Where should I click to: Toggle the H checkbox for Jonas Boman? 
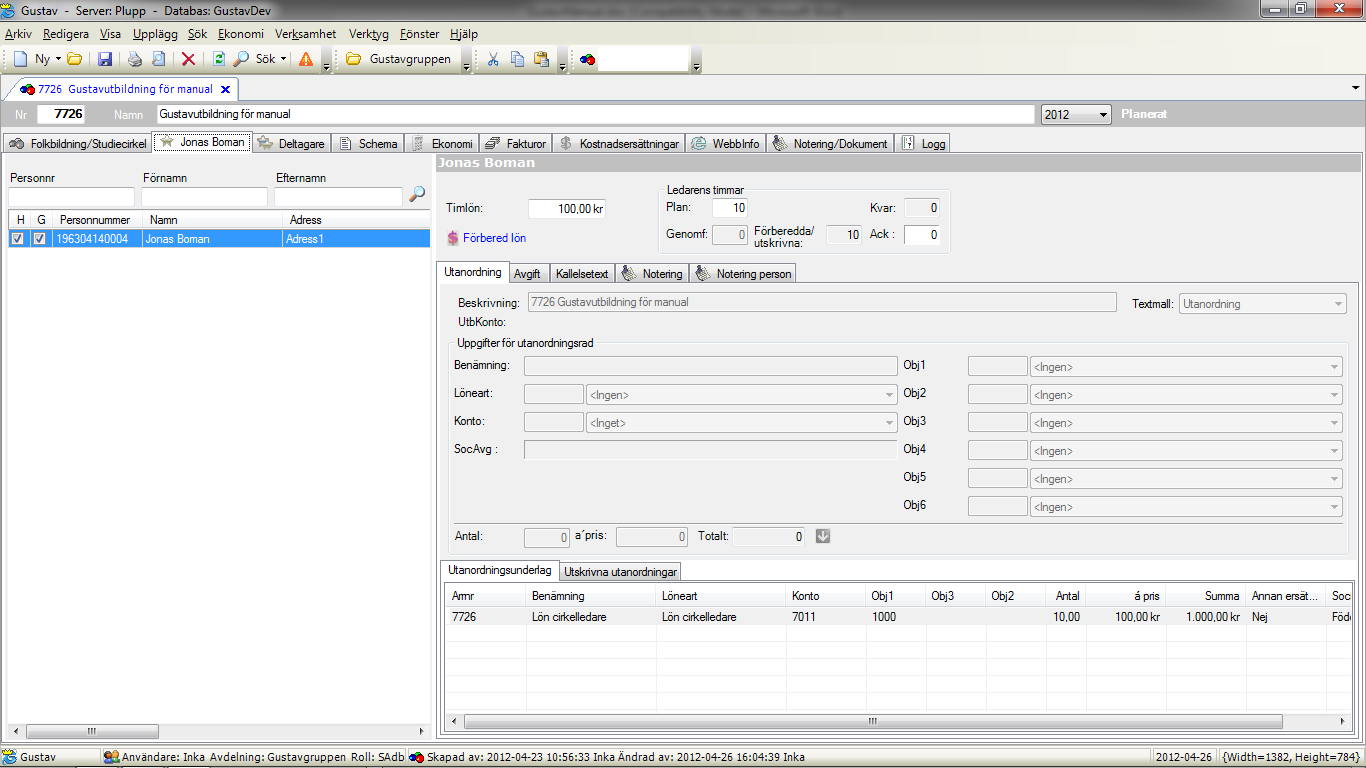(x=17, y=239)
